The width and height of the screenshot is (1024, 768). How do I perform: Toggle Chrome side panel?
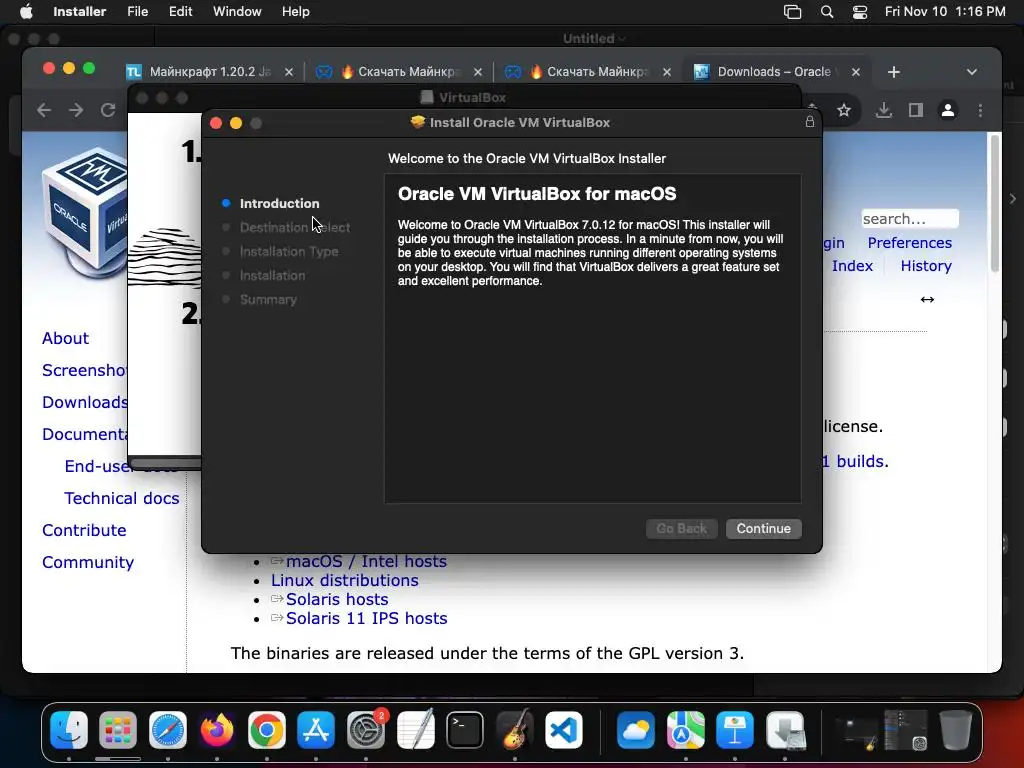916,110
